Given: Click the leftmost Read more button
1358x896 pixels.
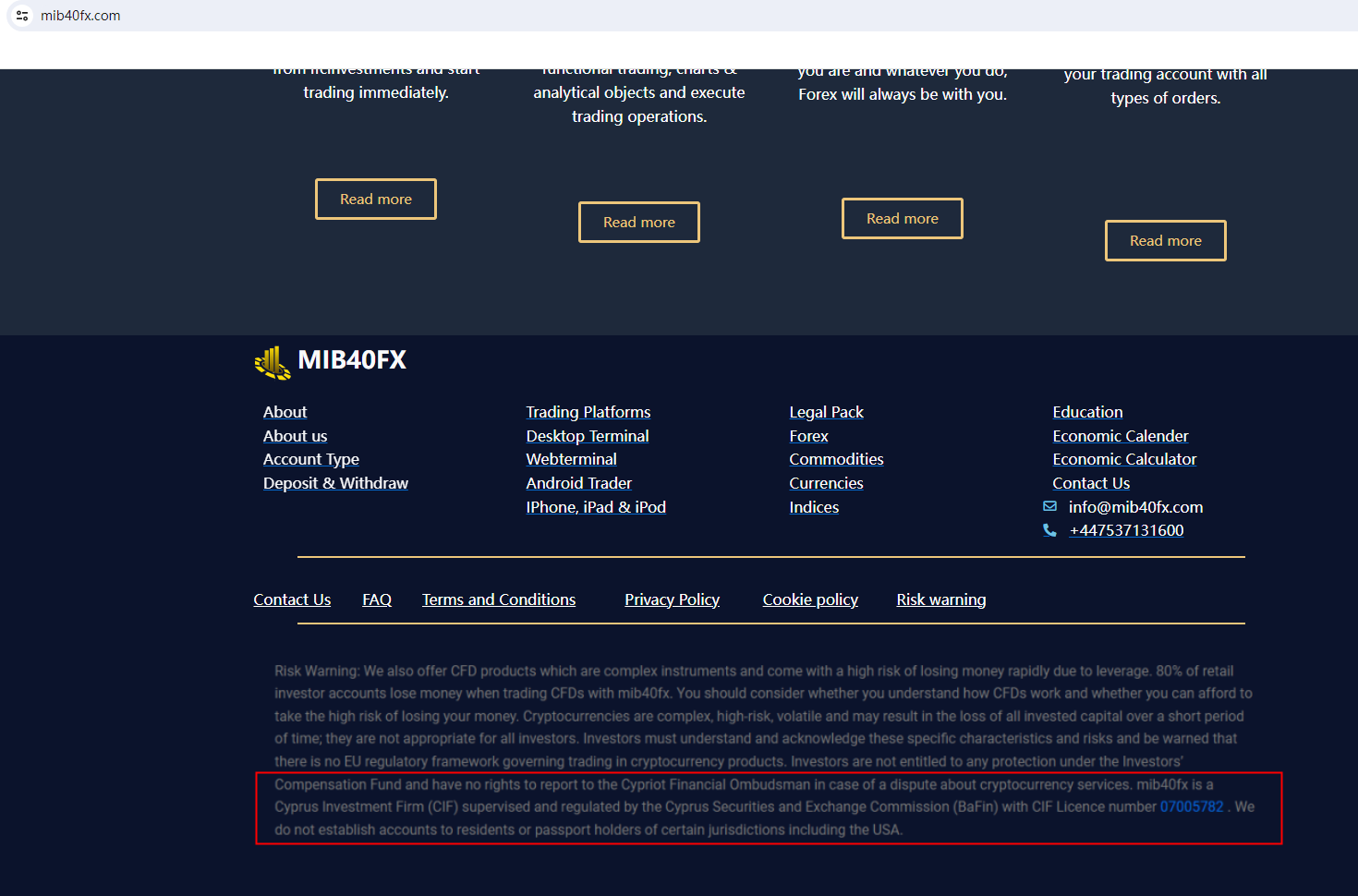Looking at the screenshot, I should tap(376, 200).
